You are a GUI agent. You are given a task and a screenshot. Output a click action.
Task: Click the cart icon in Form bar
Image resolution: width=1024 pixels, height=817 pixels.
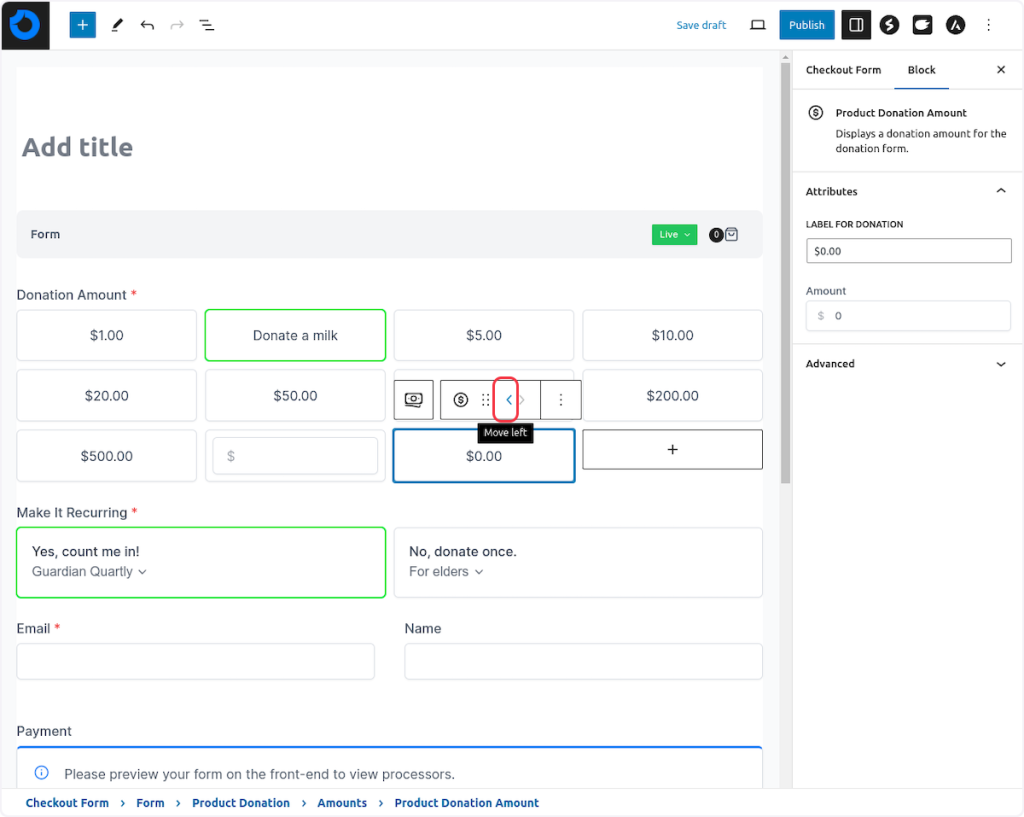point(731,235)
